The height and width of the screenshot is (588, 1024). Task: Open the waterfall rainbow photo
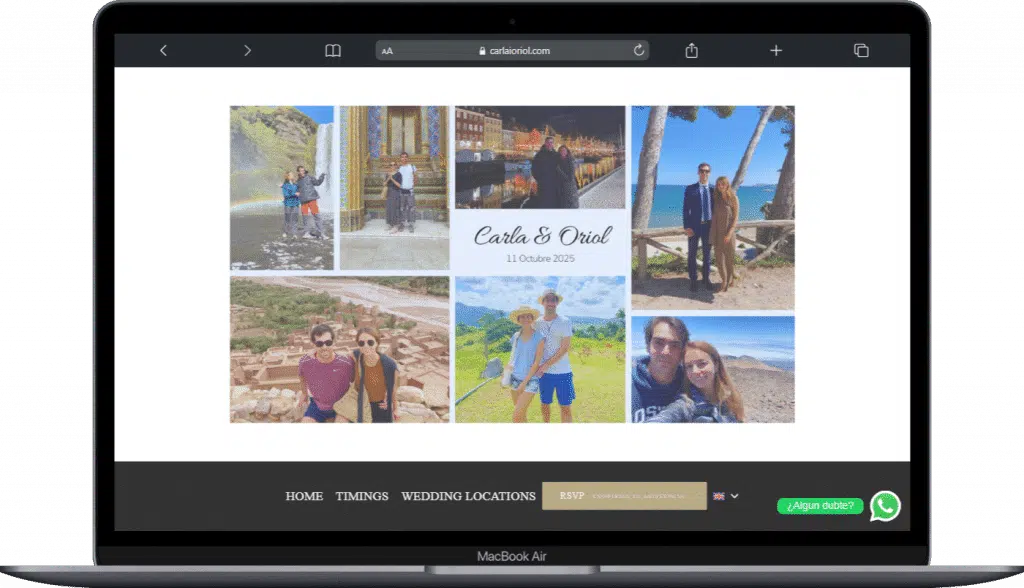pyautogui.click(x=282, y=188)
